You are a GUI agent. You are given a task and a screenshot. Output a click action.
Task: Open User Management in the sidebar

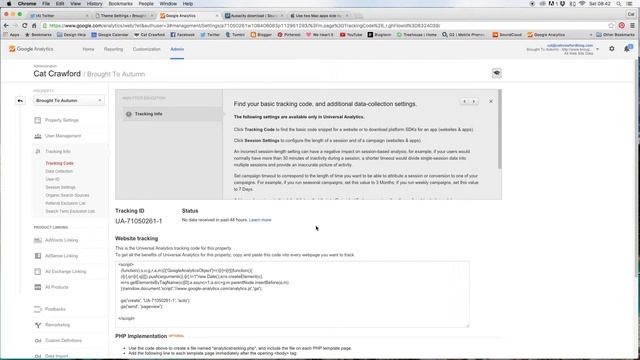[x=63, y=136]
